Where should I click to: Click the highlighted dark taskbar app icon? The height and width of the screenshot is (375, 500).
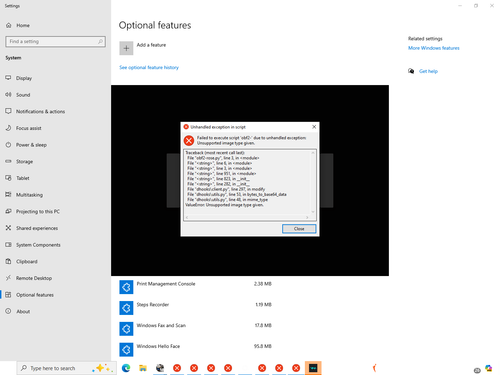(x=313, y=368)
